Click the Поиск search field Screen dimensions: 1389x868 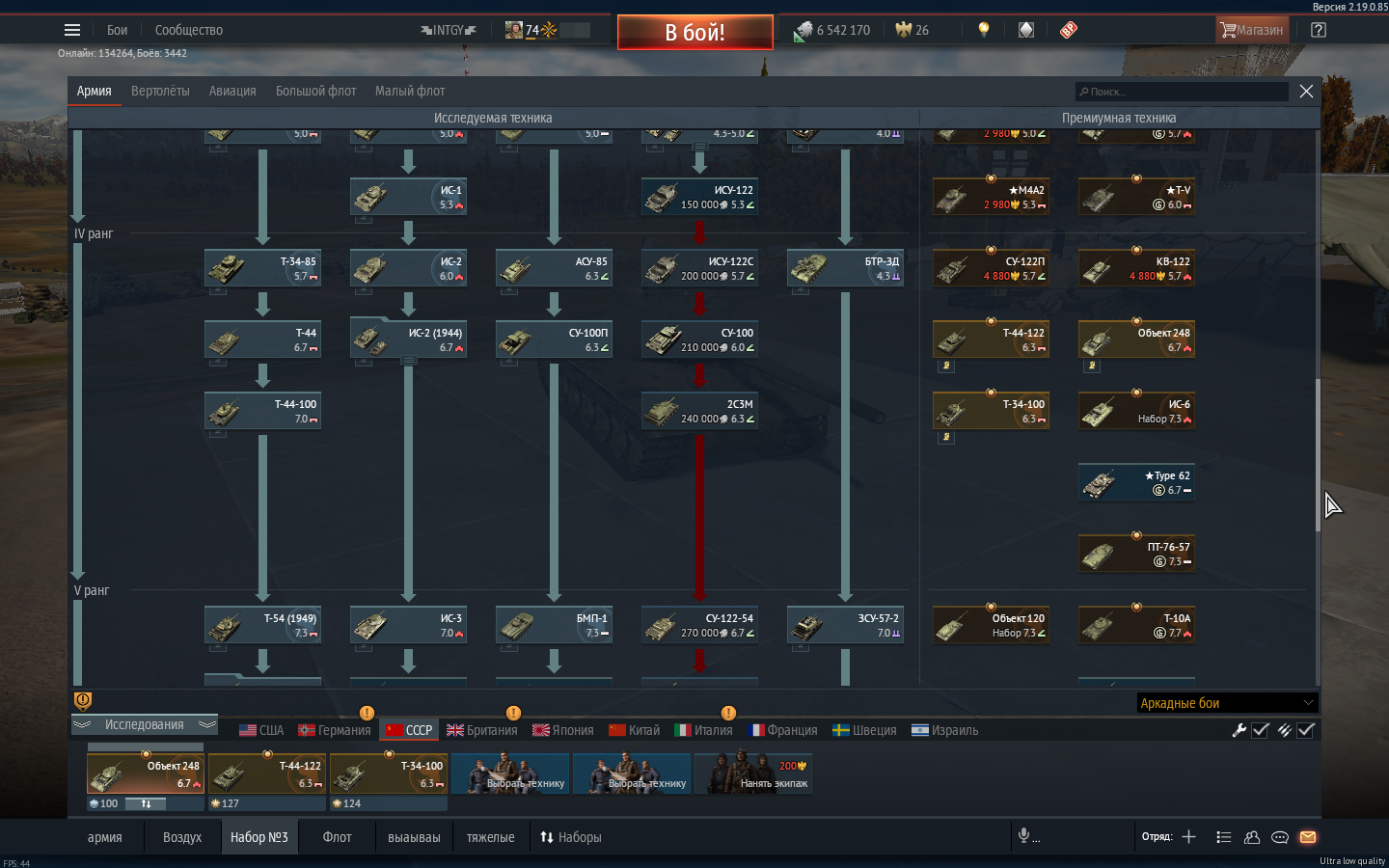1182,92
